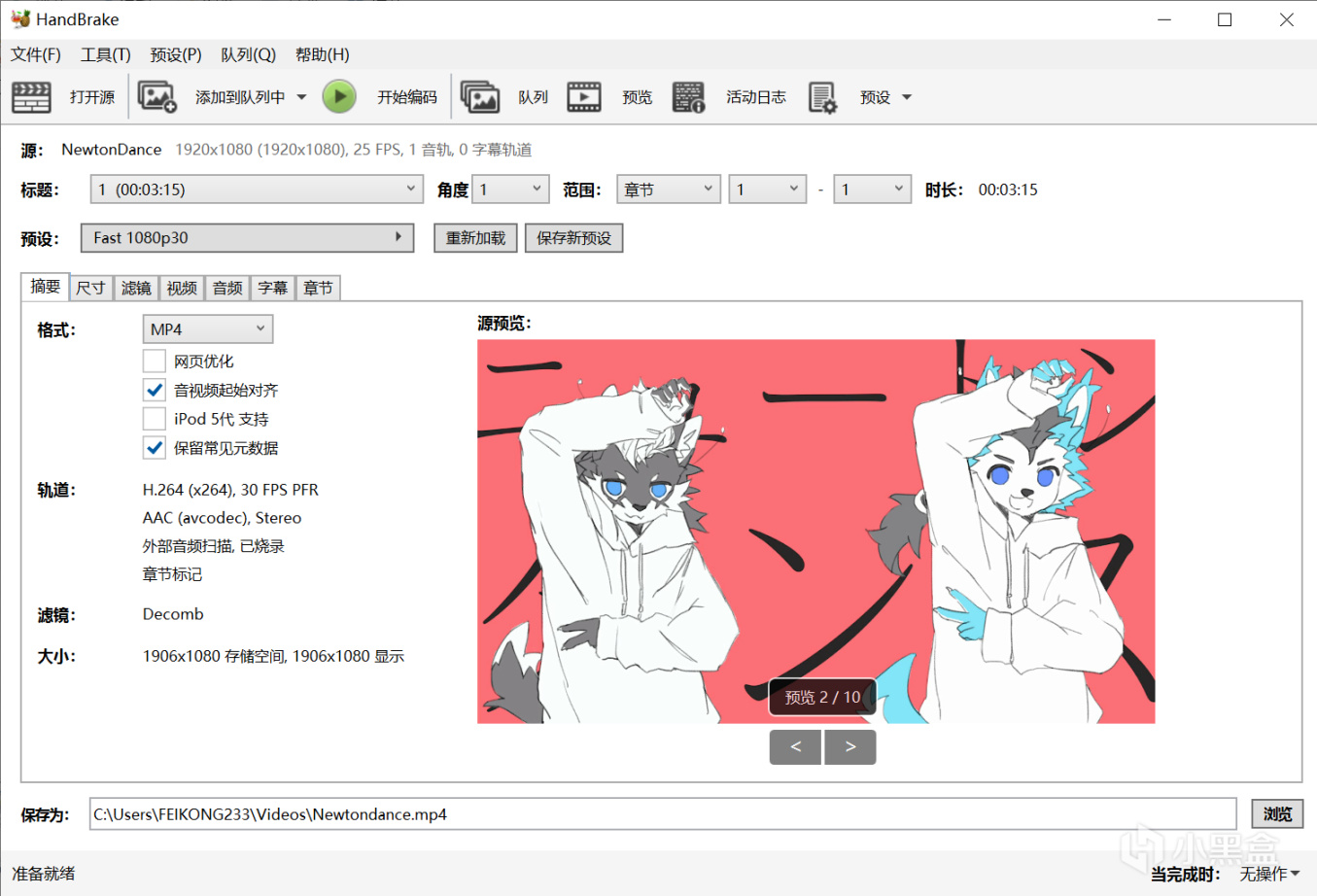Switch to the 尺寸 tab
This screenshot has width=1317, height=896.
(90, 288)
